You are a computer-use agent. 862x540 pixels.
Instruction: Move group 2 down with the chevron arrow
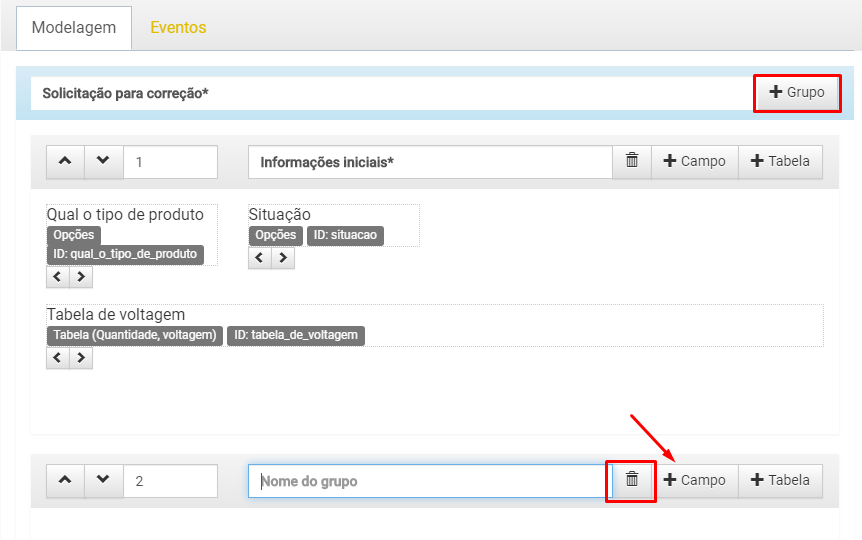(x=103, y=481)
